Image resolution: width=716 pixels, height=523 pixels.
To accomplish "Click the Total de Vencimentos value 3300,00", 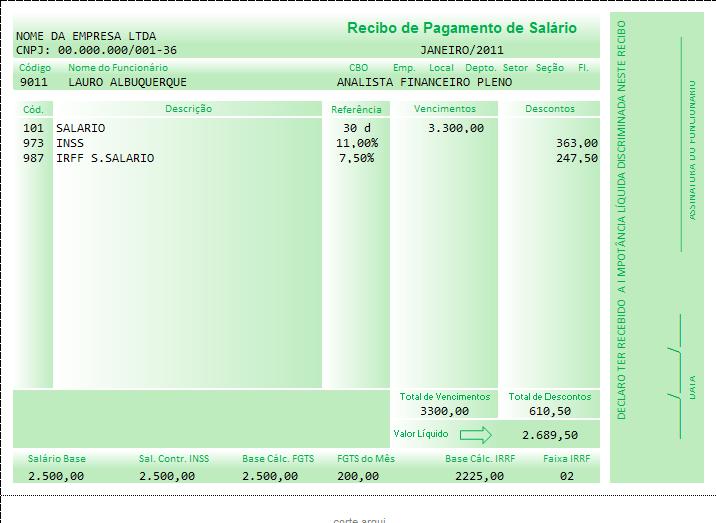I will (x=444, y=411).
